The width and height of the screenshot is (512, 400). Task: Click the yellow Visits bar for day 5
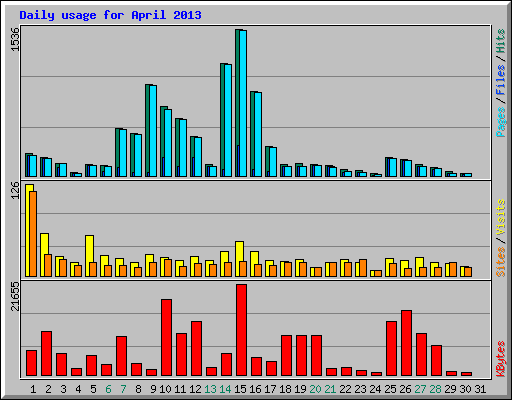tap(89, 256)
